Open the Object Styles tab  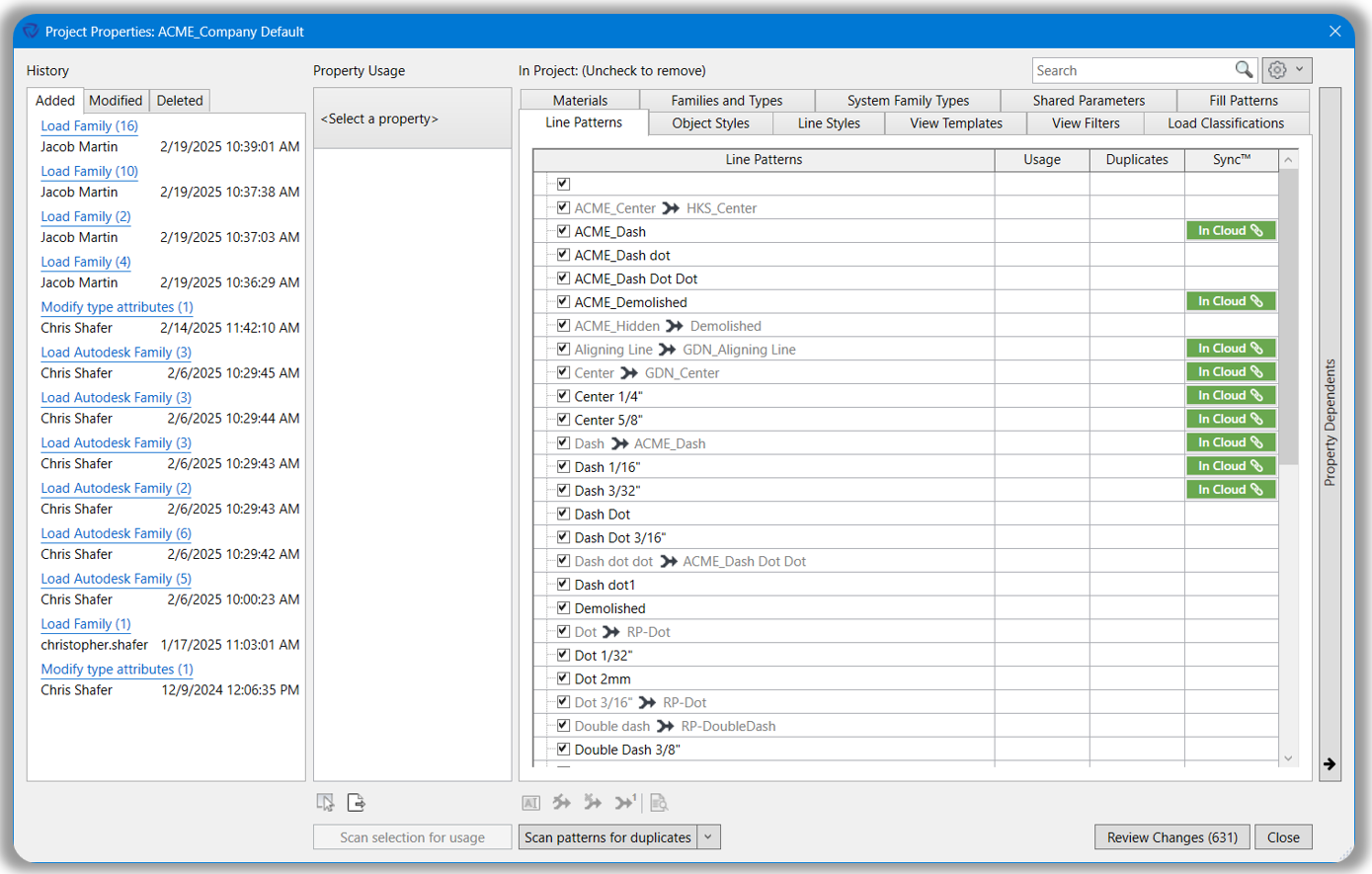(x=710, y=123)
